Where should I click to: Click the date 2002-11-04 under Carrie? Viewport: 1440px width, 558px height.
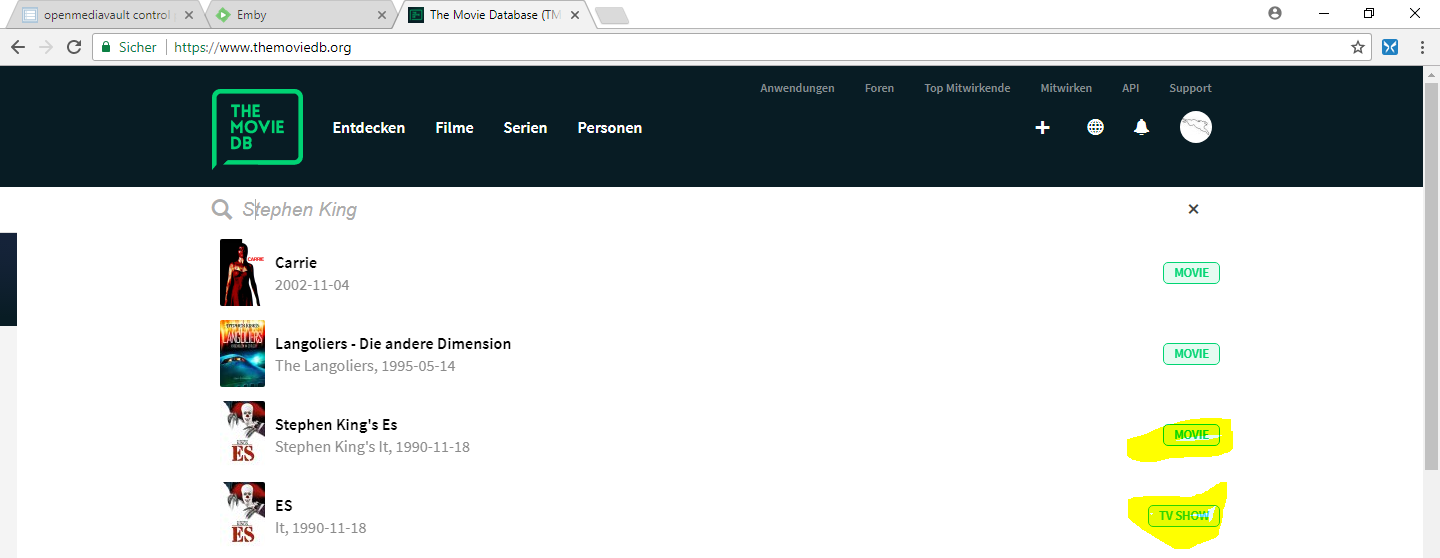[312, 285]
